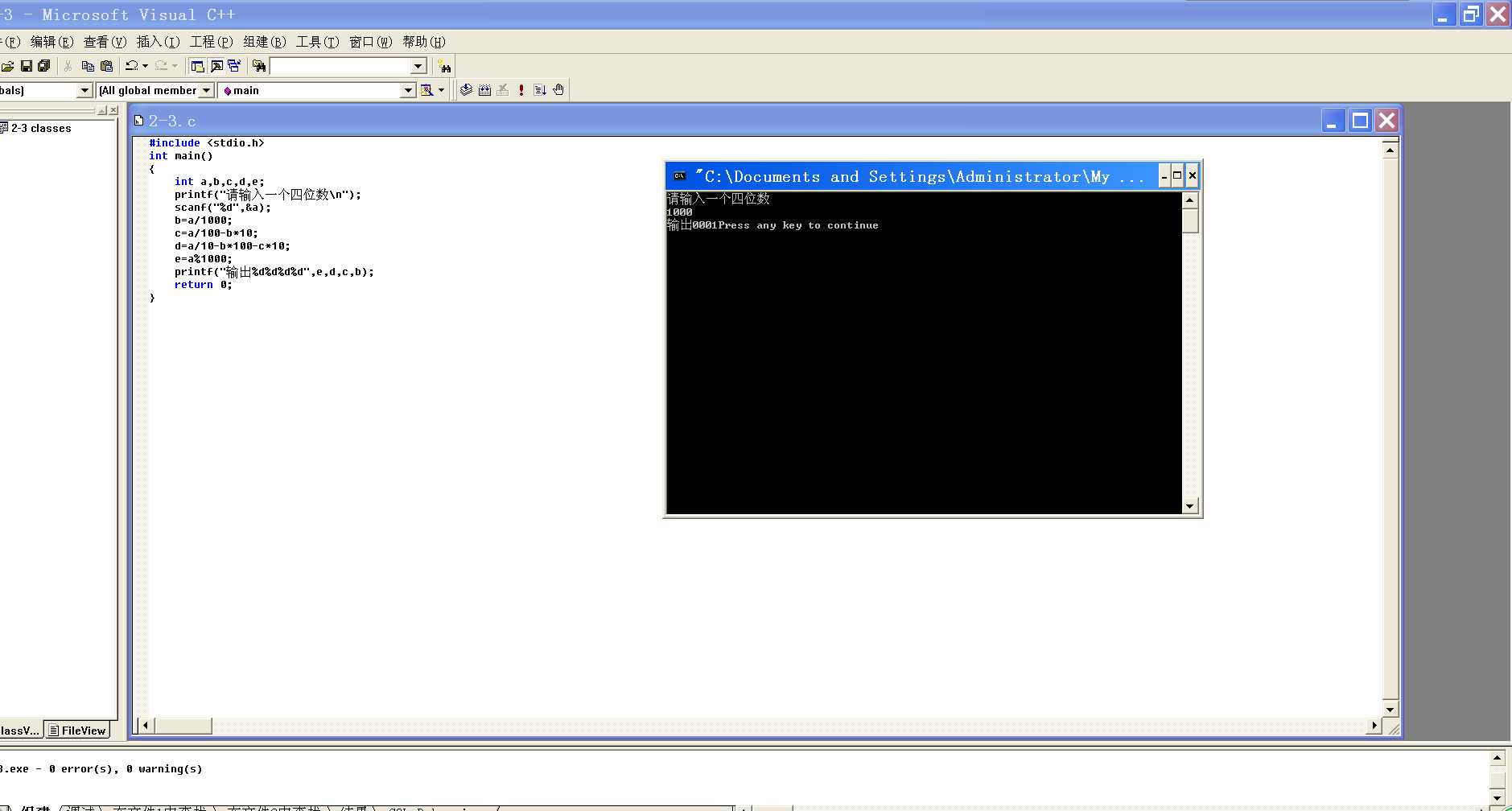This screenshot has width=1512, height=811.
Task: Click the Undo arrow icon
Action: pos(132,66)
